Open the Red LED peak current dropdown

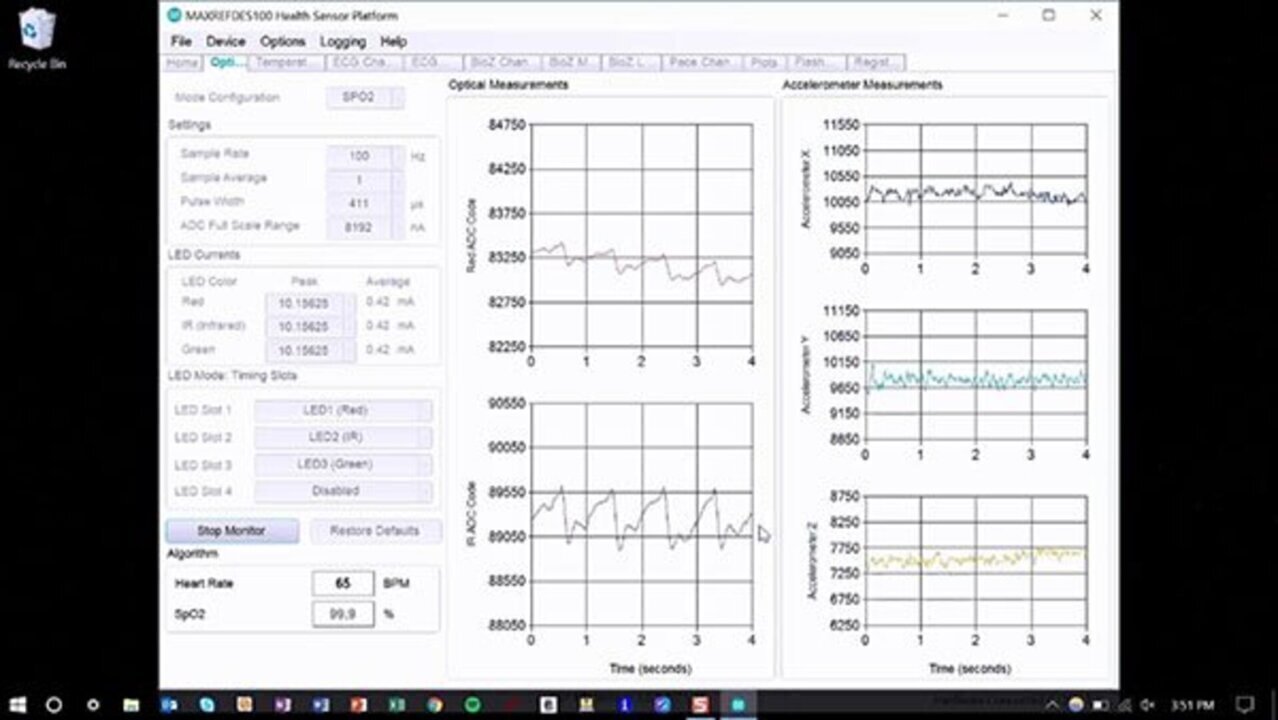point(310,302)
